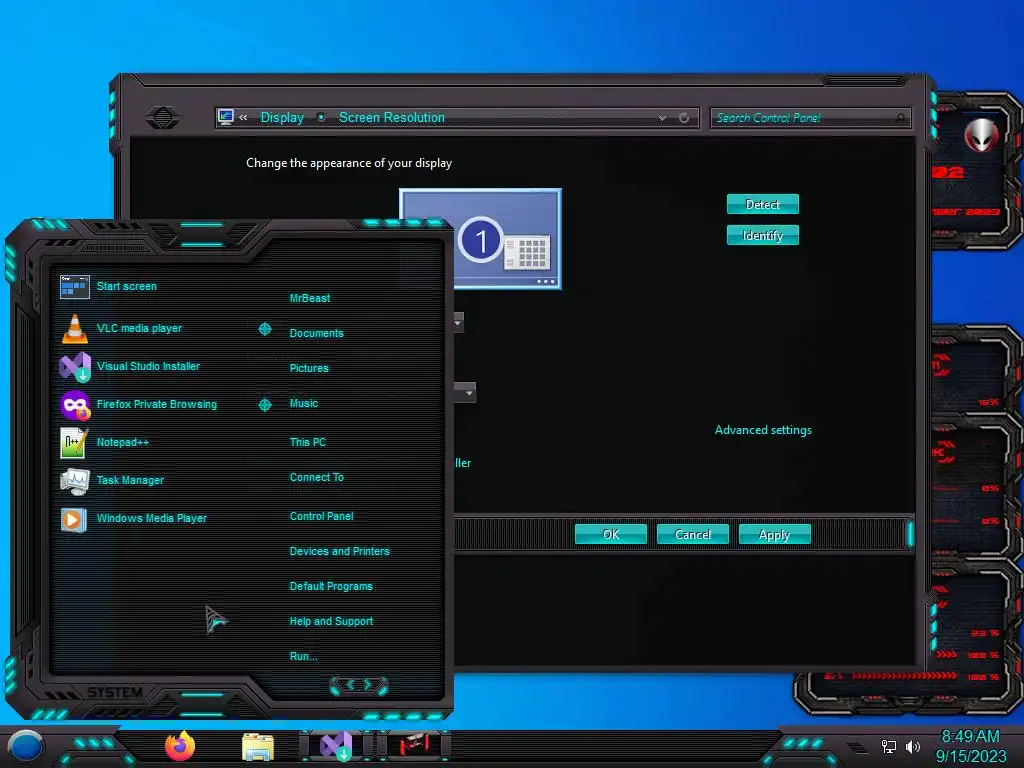The height and width of the screenshot is (768, 1024).
Task: Open Firefox from the taskbar
Action: [180, 746]
